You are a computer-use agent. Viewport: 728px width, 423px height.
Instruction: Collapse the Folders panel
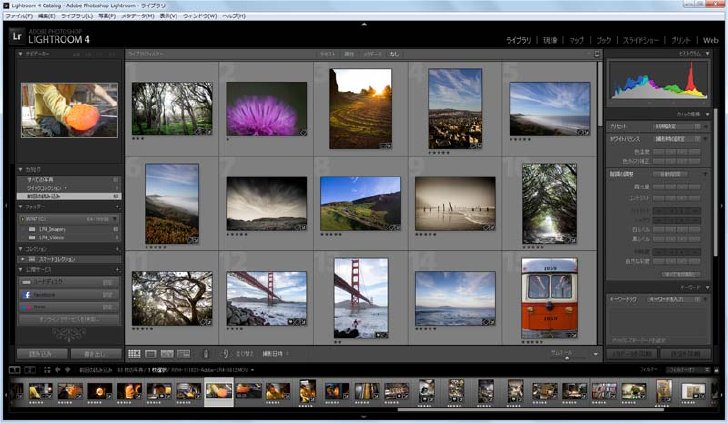point(20,207)
